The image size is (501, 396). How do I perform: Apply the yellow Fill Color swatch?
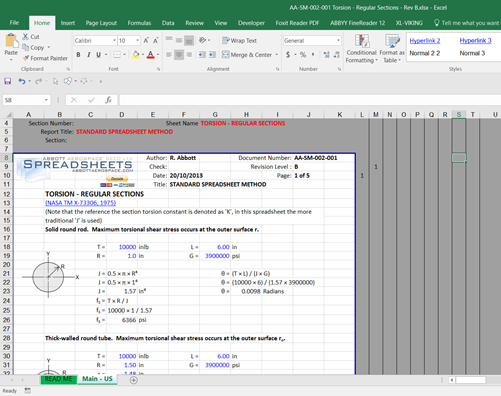136,55
